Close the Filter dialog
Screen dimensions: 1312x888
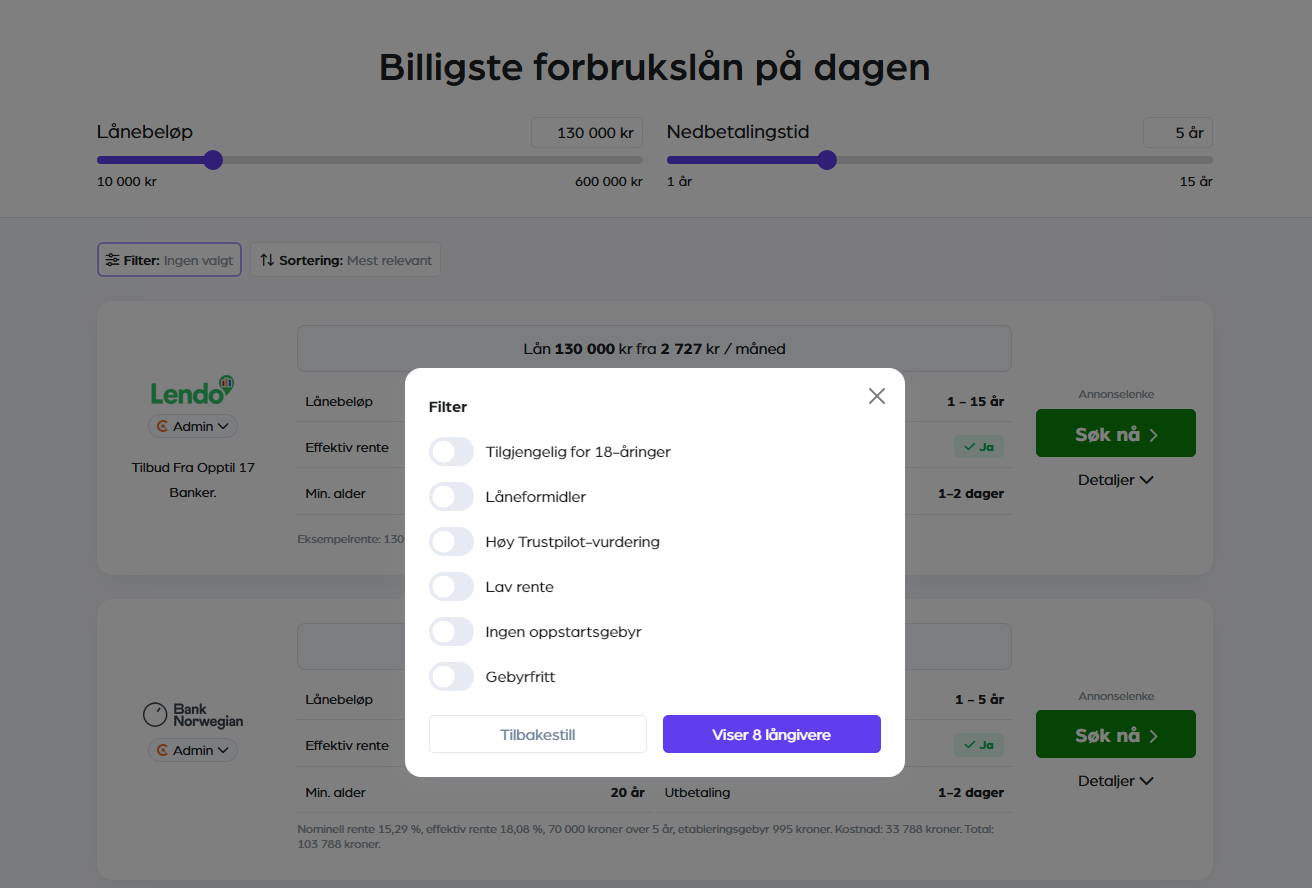[x=877, y=395]
